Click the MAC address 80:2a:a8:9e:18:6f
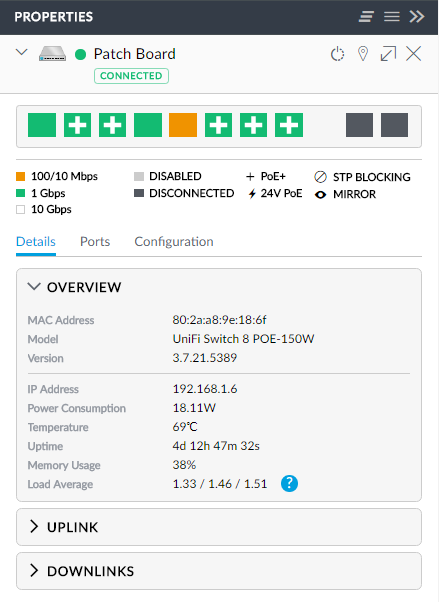The width and height of the screenshot is (439, 602). [219, 320]
